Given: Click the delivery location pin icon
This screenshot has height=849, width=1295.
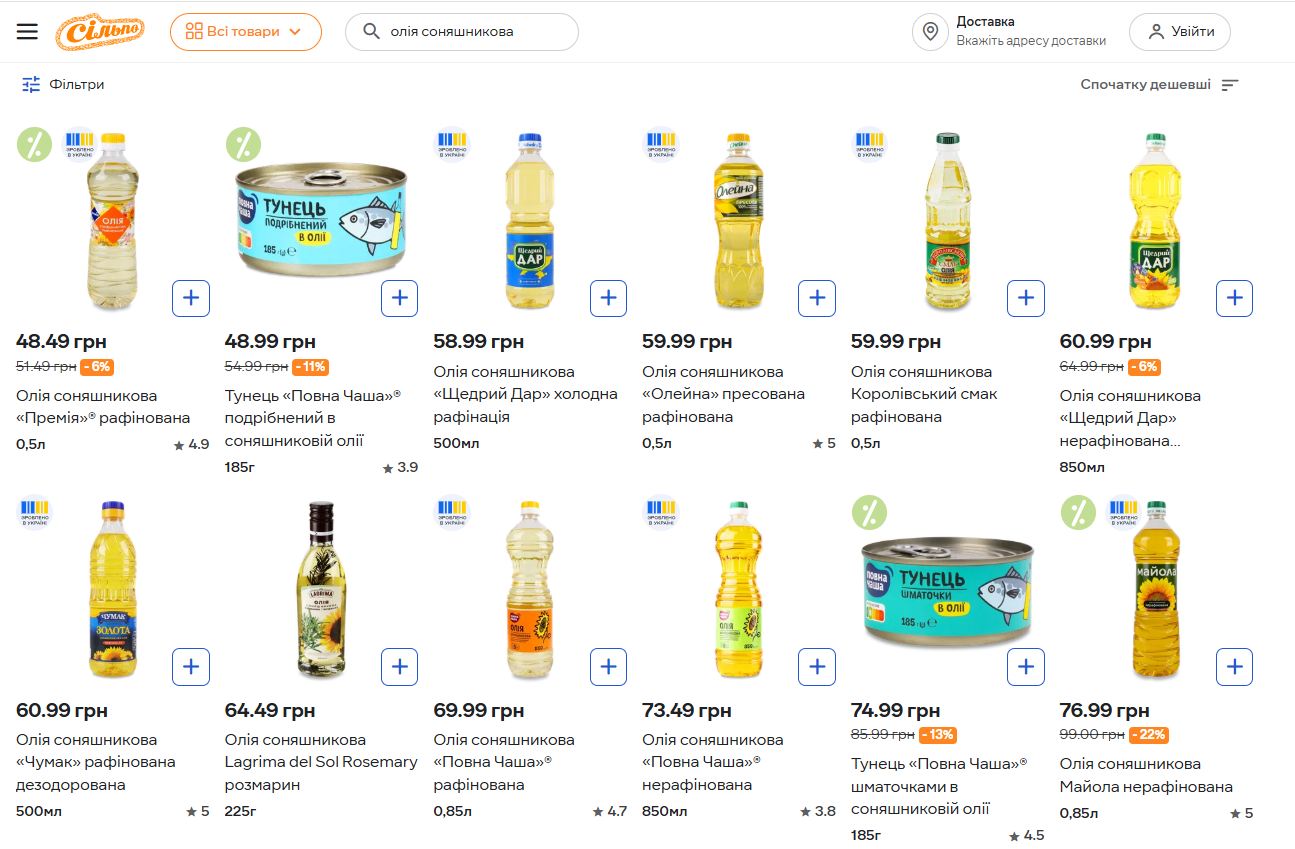Looking at the screenshot, I should coord(930,31).
